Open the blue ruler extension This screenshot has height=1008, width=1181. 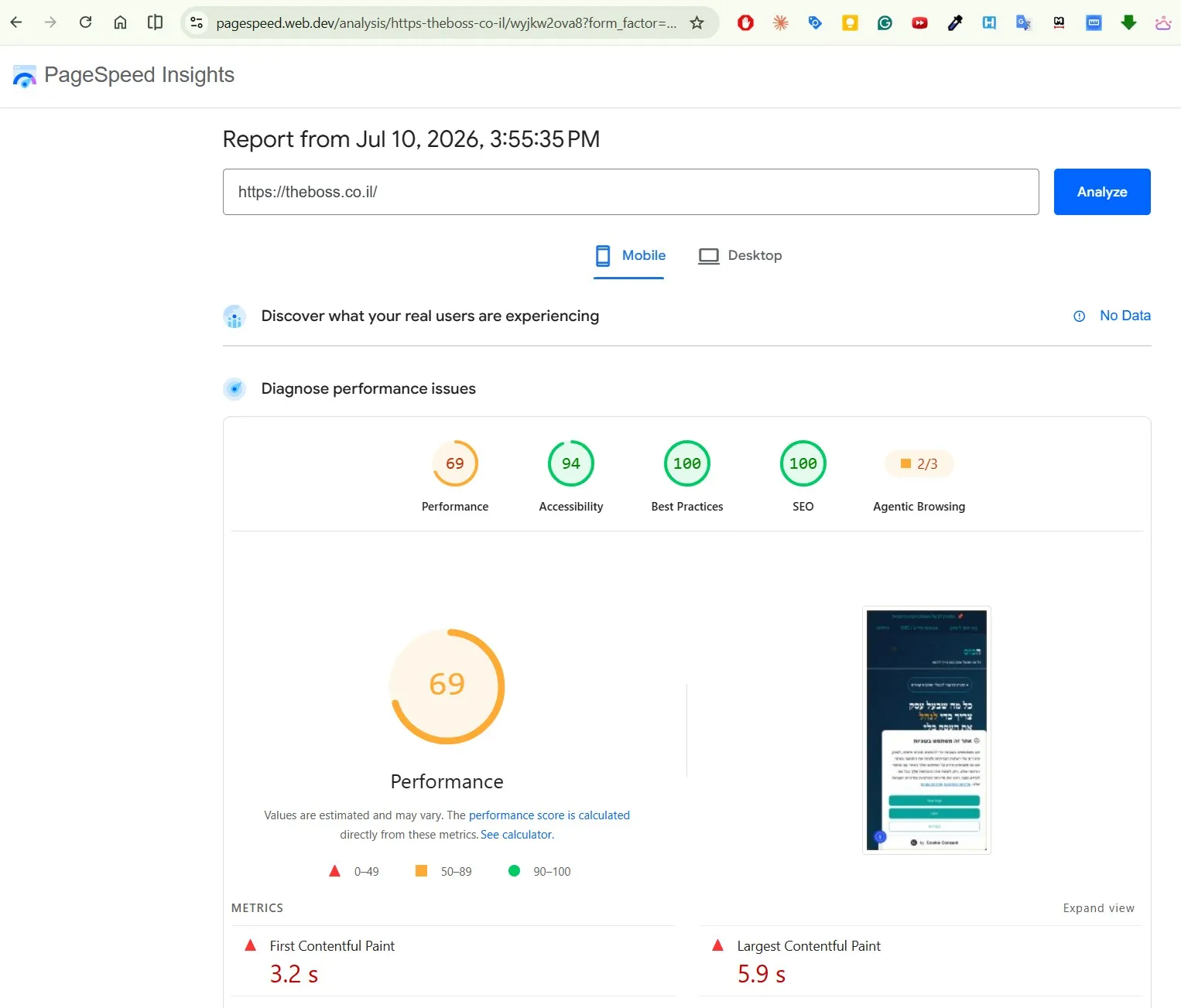pyautogui.click(x=1094, y=22)
